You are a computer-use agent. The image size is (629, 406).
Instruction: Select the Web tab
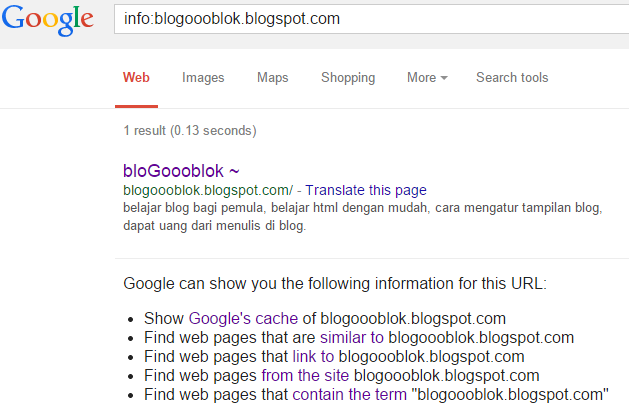tap(136, 78)
